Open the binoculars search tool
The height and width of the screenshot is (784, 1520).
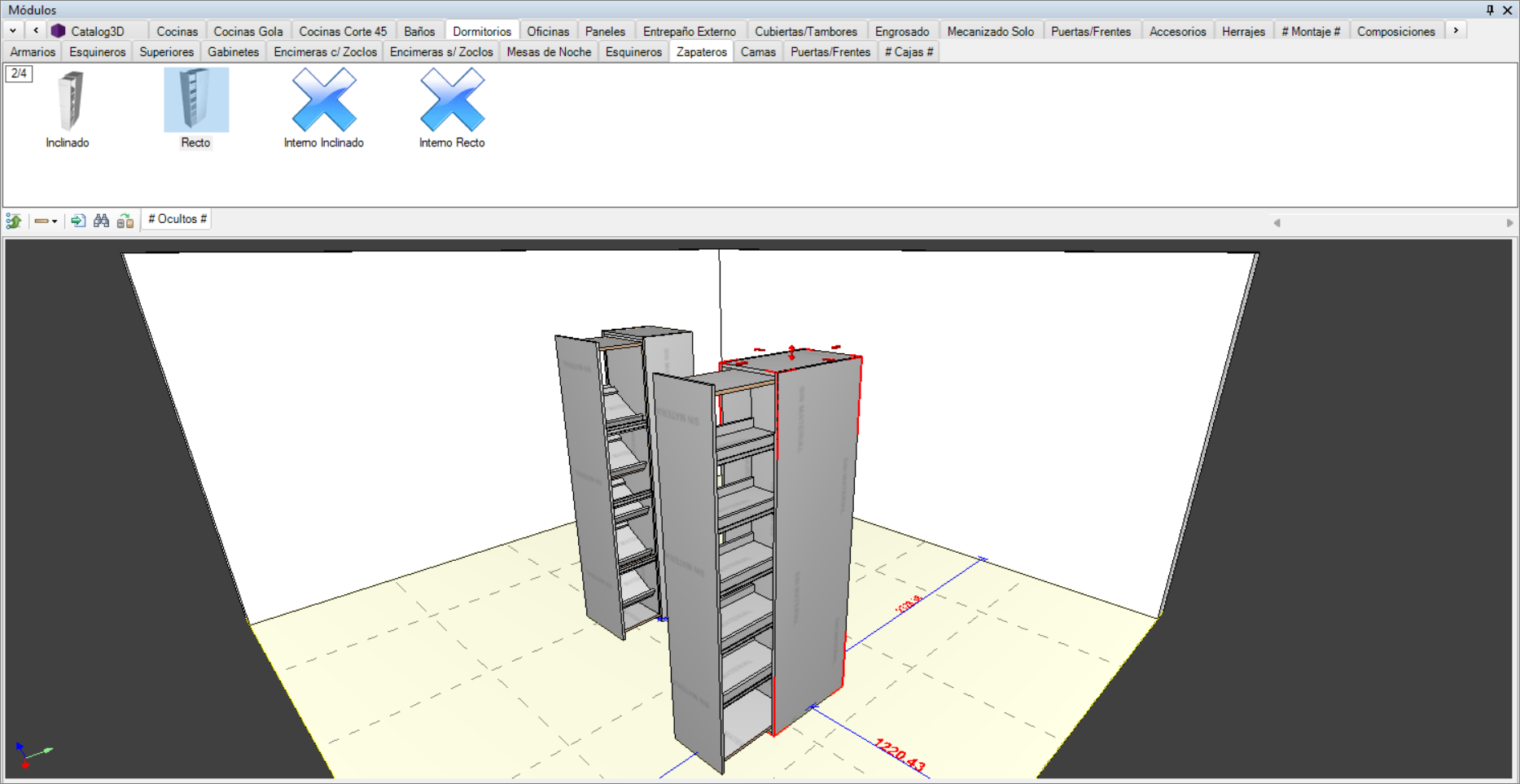click(x=102, y=221)
